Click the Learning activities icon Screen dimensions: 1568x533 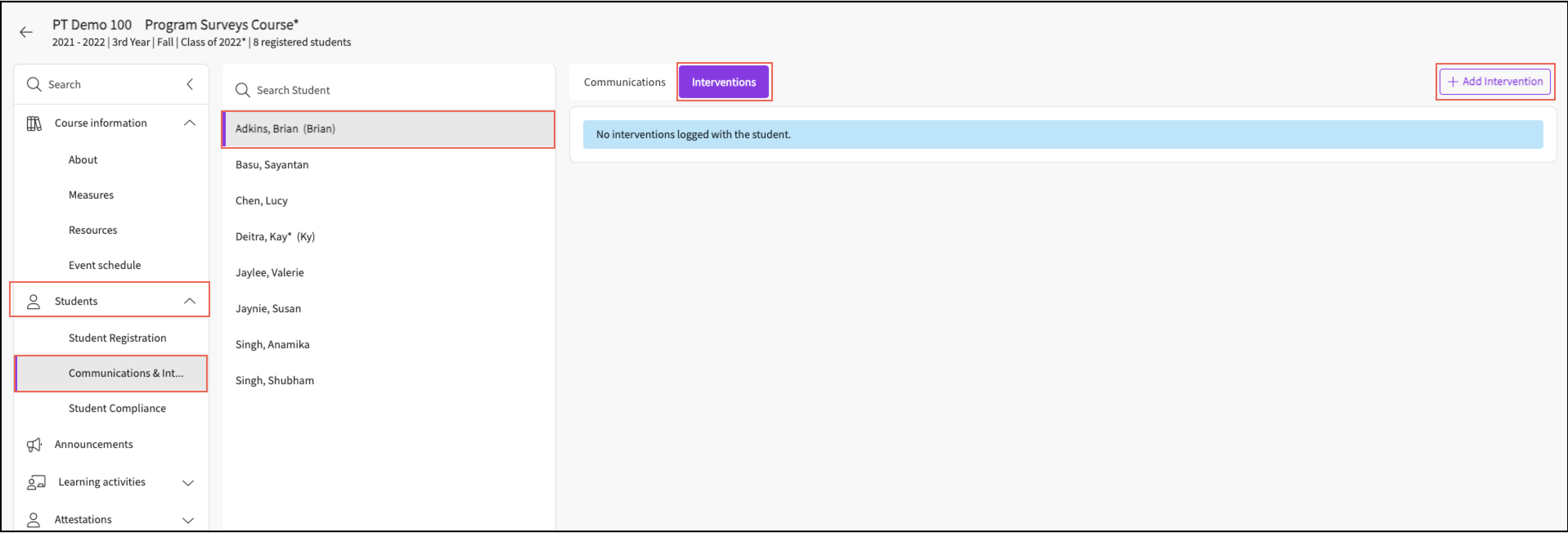[x=36, y=483]
